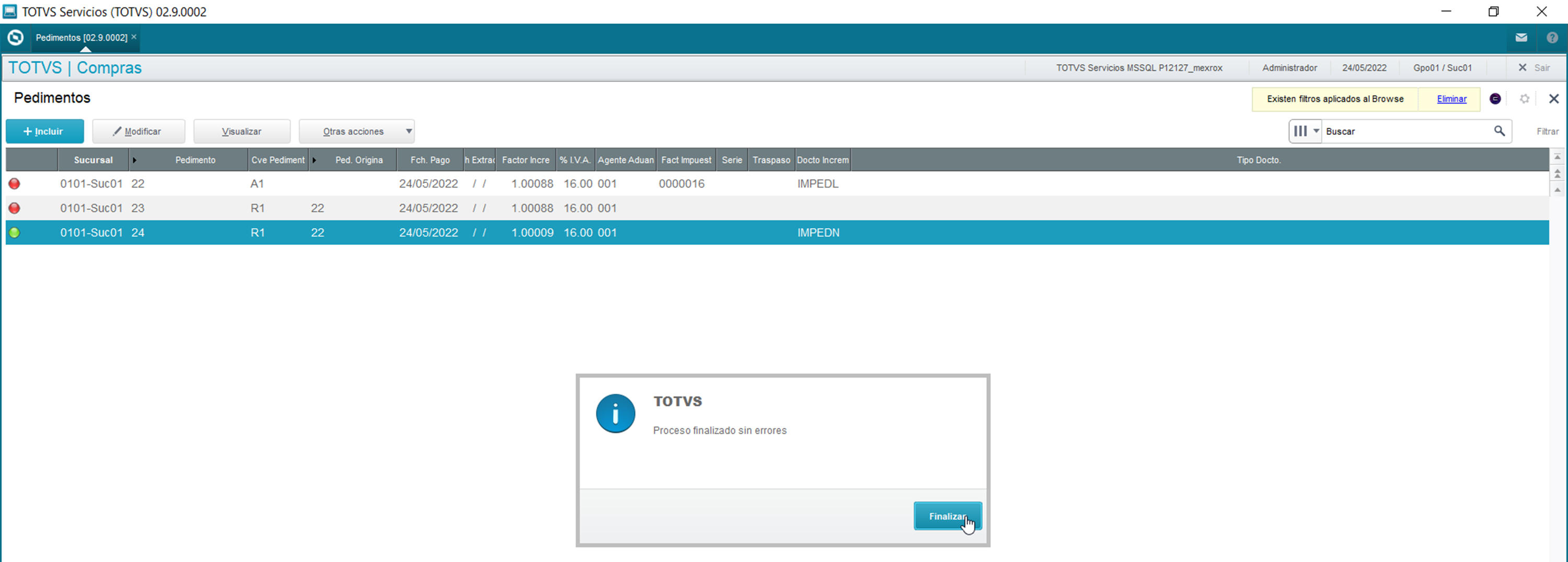Click the arrow next to Cve Pediment header
This screenshot has width=1568, height=562.
click(x=314, y=160)
